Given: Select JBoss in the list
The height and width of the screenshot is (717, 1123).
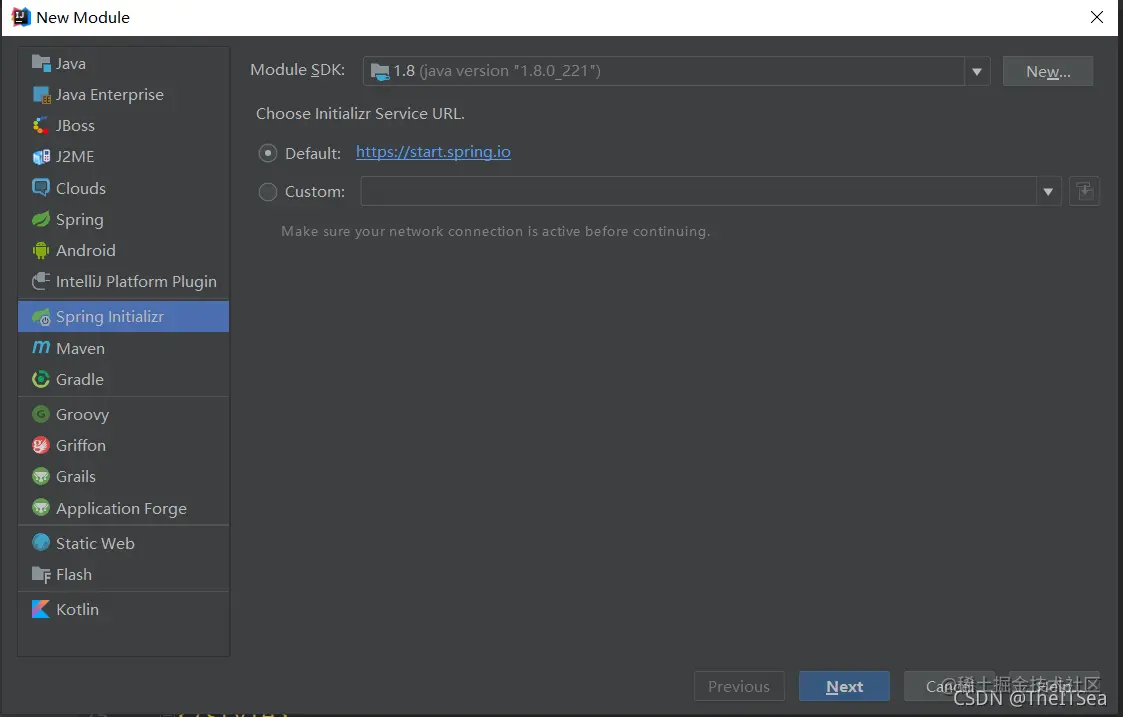Looking at the screenshot, I should (x=123, y=125).
